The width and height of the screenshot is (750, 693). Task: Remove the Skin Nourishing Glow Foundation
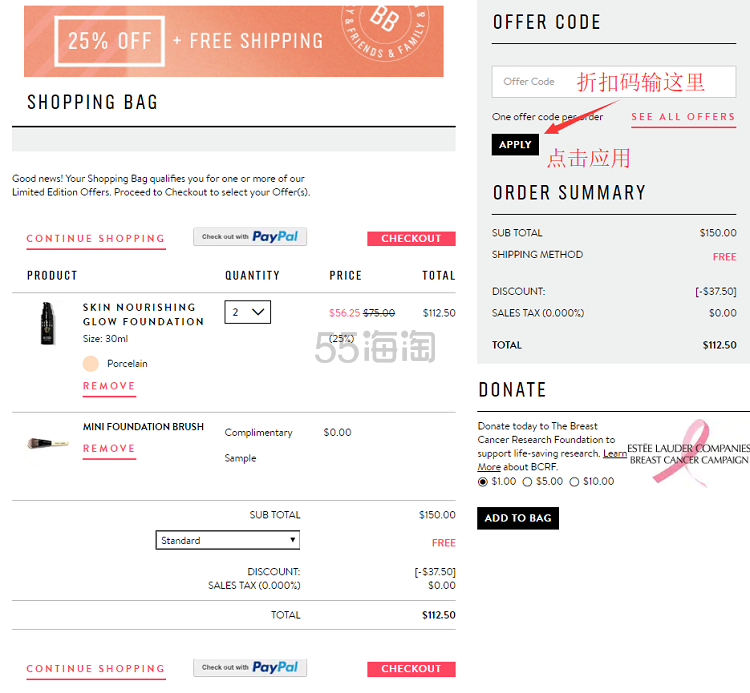109,386
